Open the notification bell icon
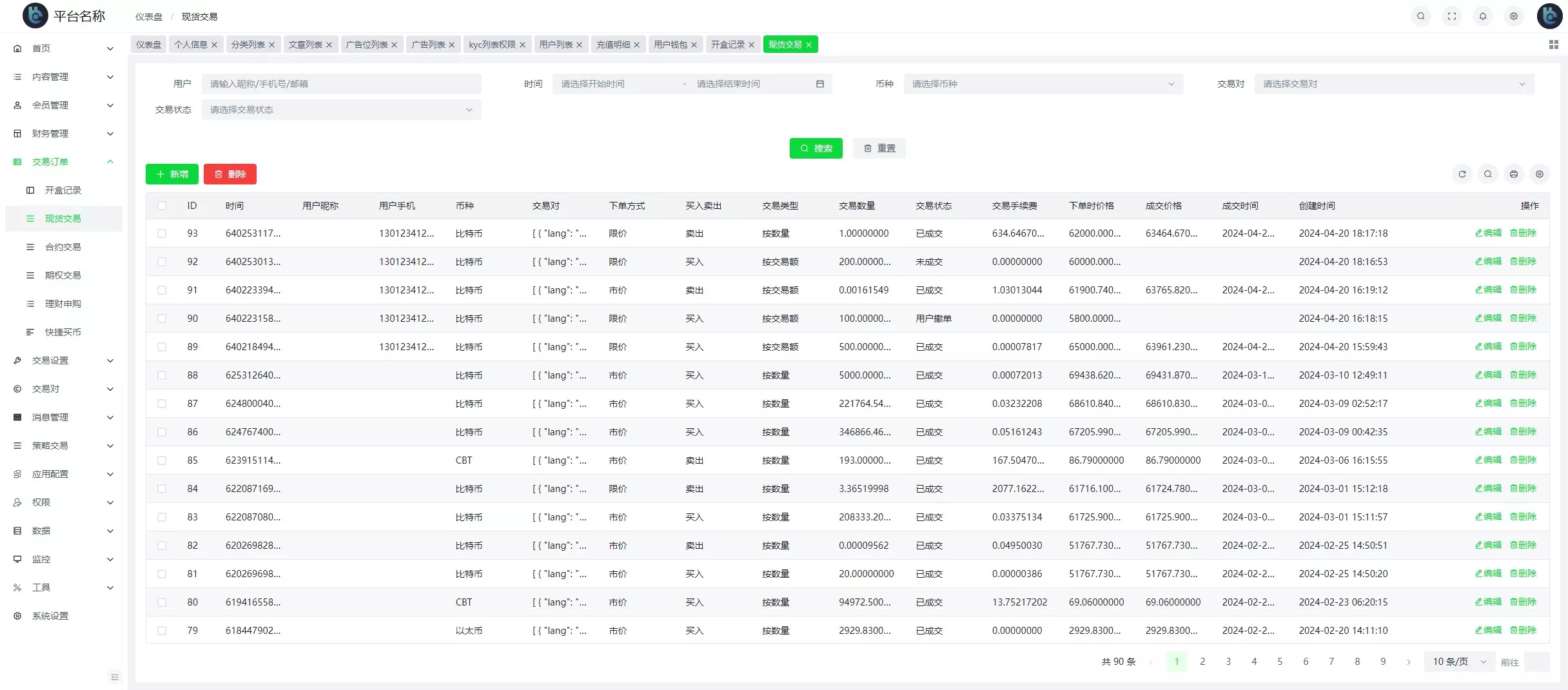 point(1482,16)
